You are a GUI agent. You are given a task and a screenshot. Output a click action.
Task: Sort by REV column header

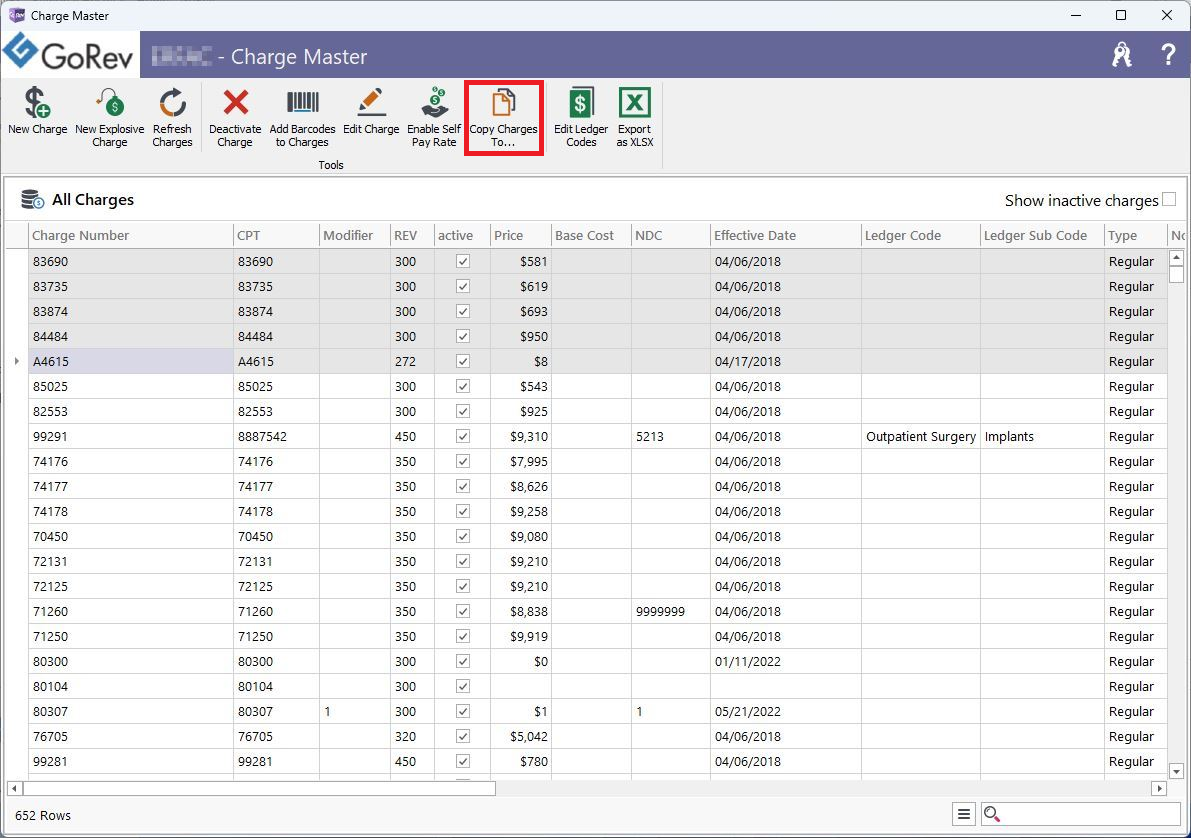point(412,236)
